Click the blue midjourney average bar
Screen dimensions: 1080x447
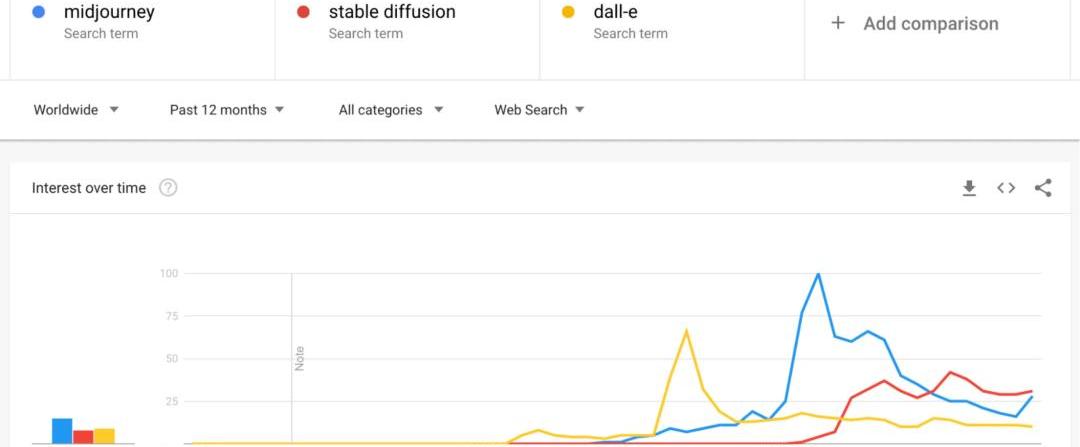[62, 431]
